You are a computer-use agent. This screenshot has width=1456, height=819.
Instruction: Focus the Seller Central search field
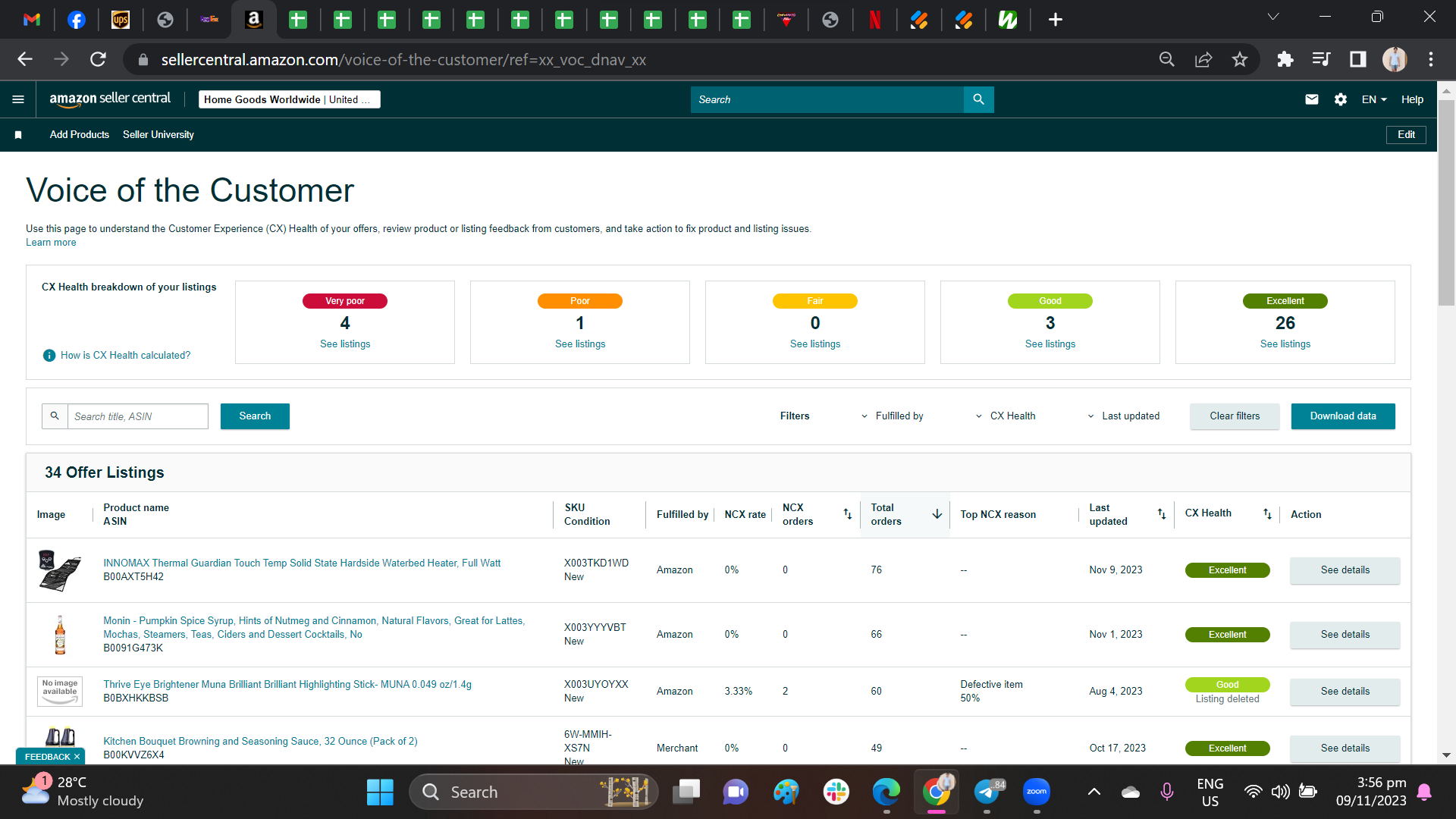point(827,99)
